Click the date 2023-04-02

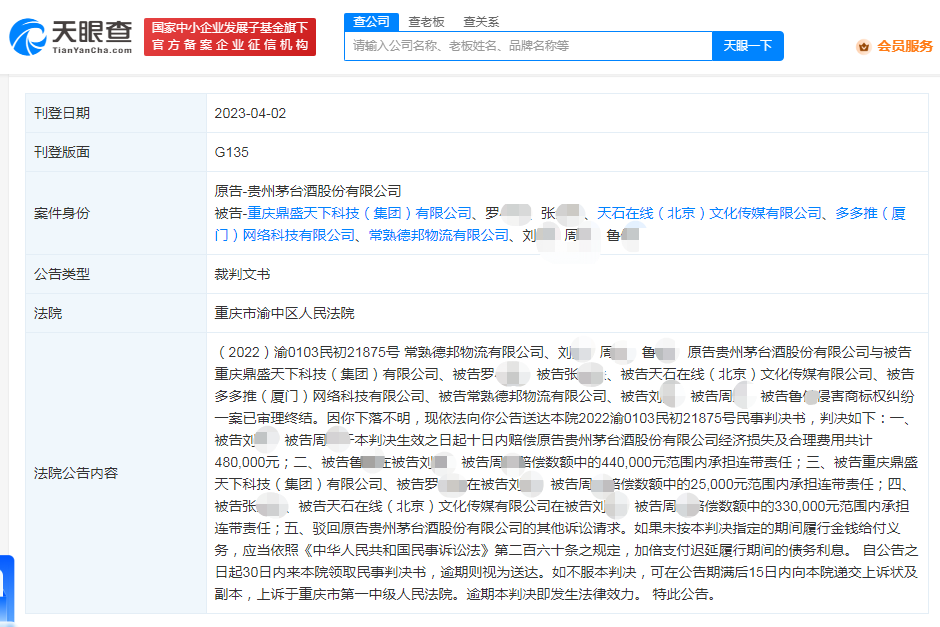[250, 113]
